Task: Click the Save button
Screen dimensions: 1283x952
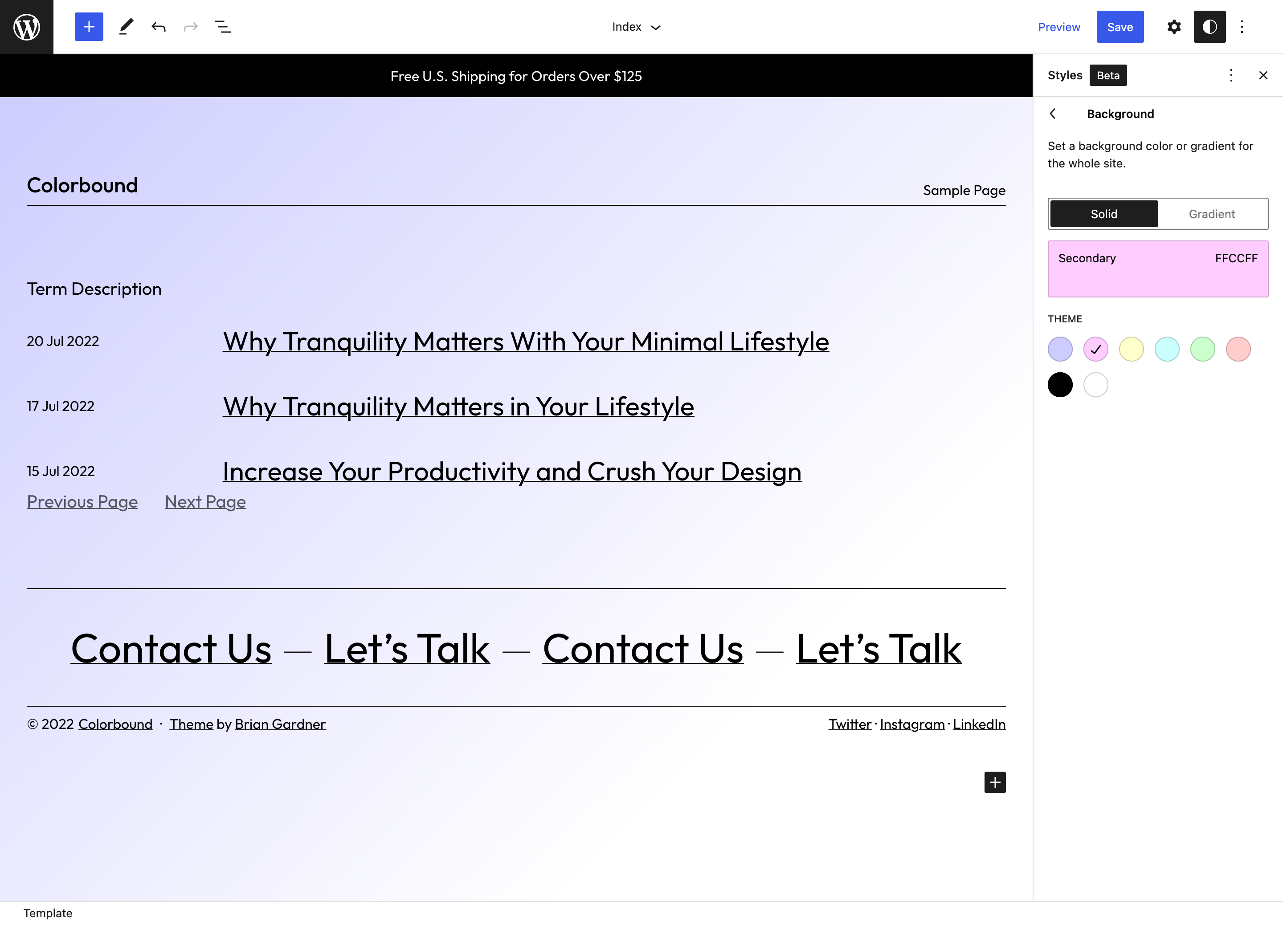Action: (1120, 27)
